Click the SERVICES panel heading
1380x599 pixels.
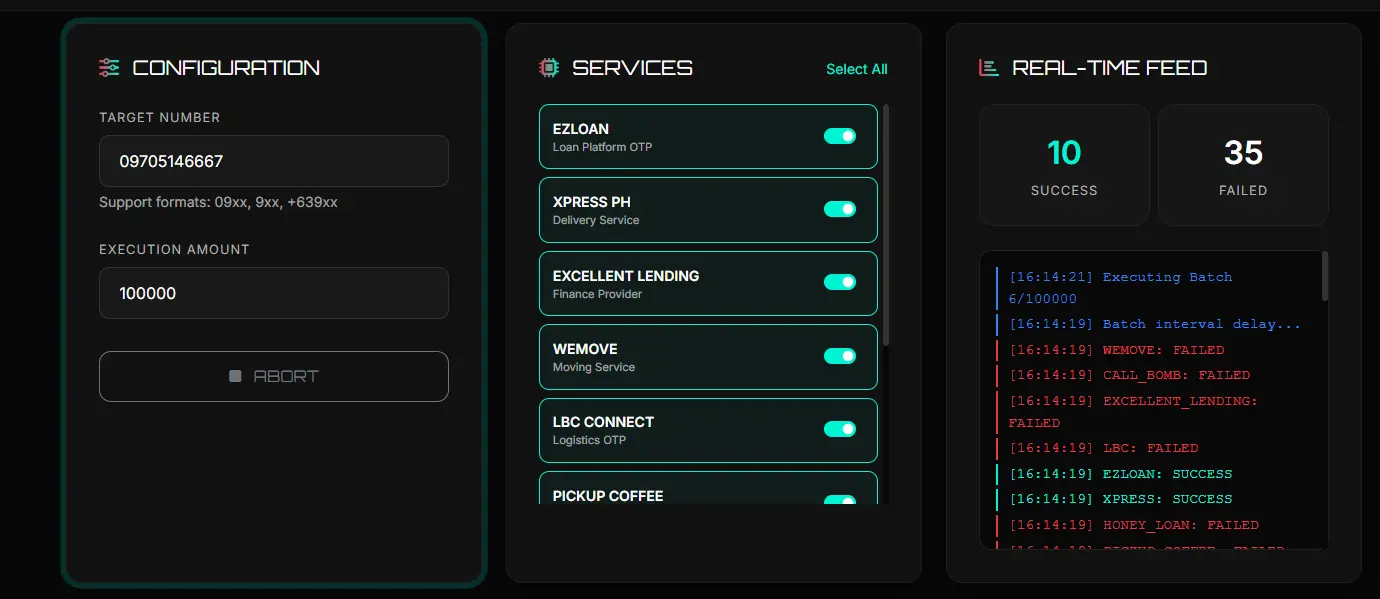(632, 68)
